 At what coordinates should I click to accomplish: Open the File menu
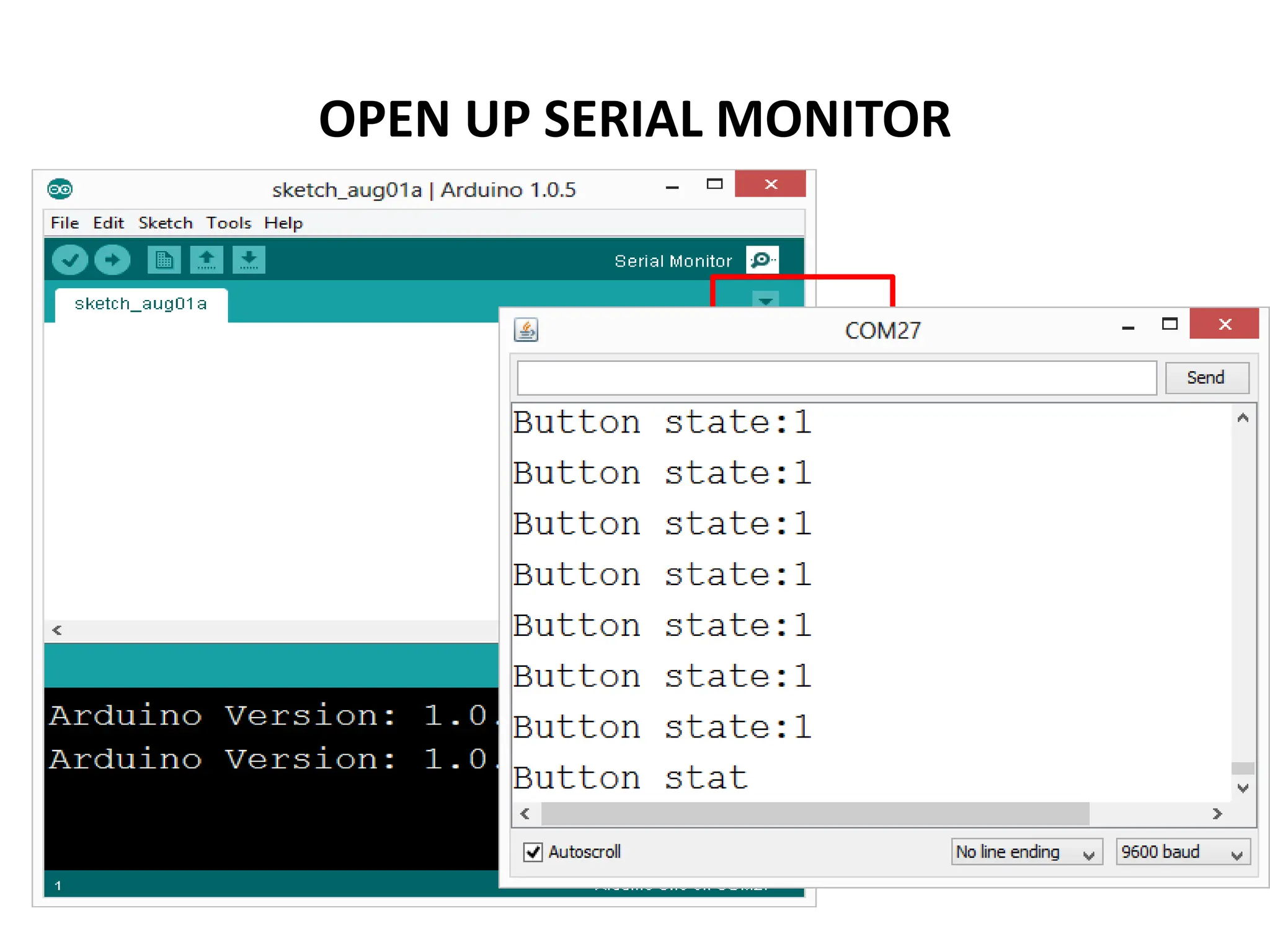pos(64,223)
